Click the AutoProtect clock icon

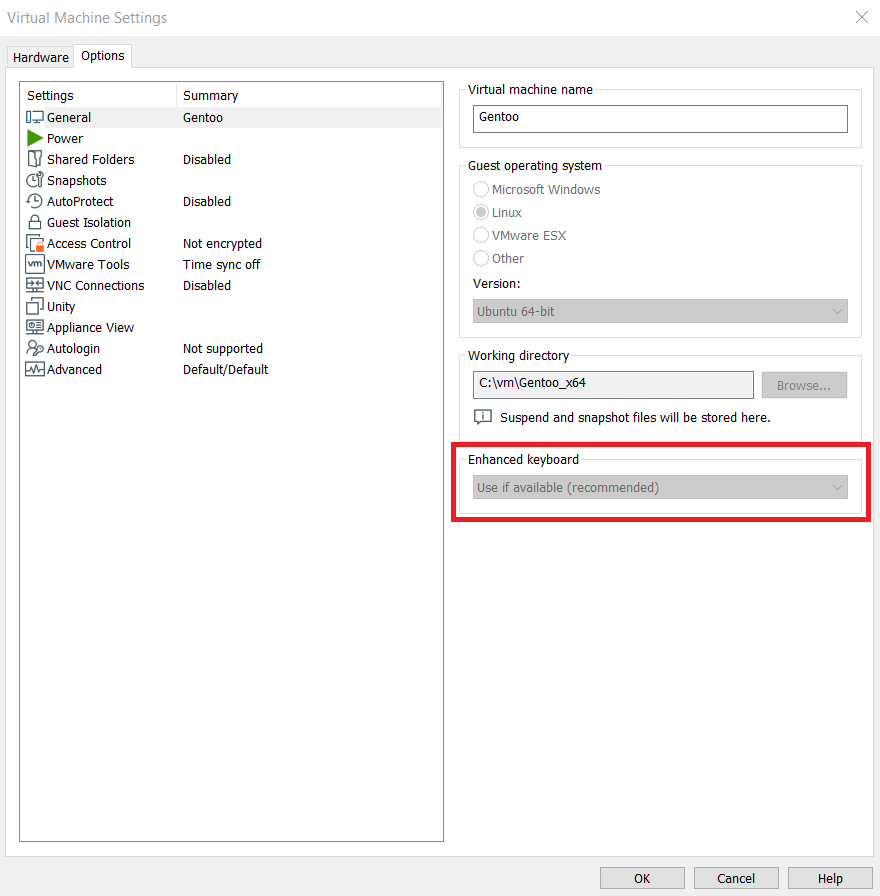click(35, 201)
